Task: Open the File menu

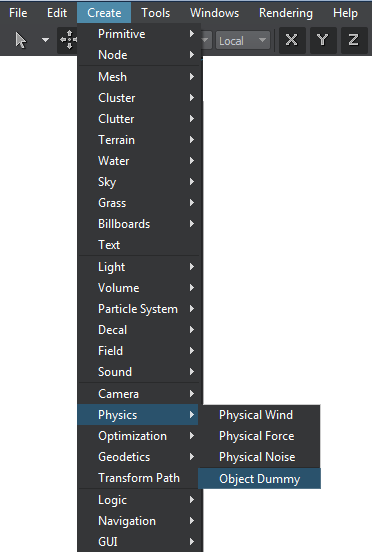Action: 18,13
